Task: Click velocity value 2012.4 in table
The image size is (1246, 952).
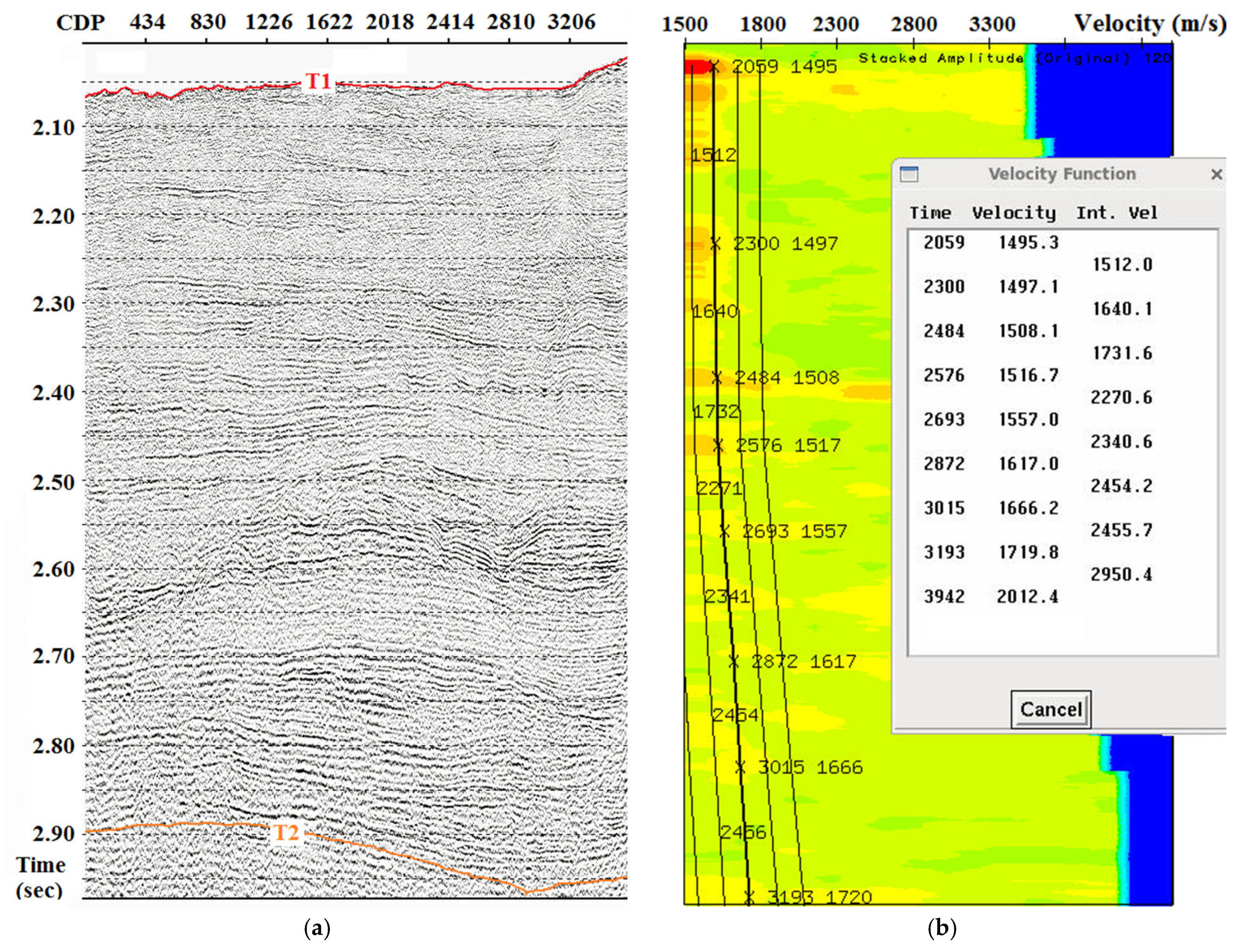Action: click(x=1027, y=596)
